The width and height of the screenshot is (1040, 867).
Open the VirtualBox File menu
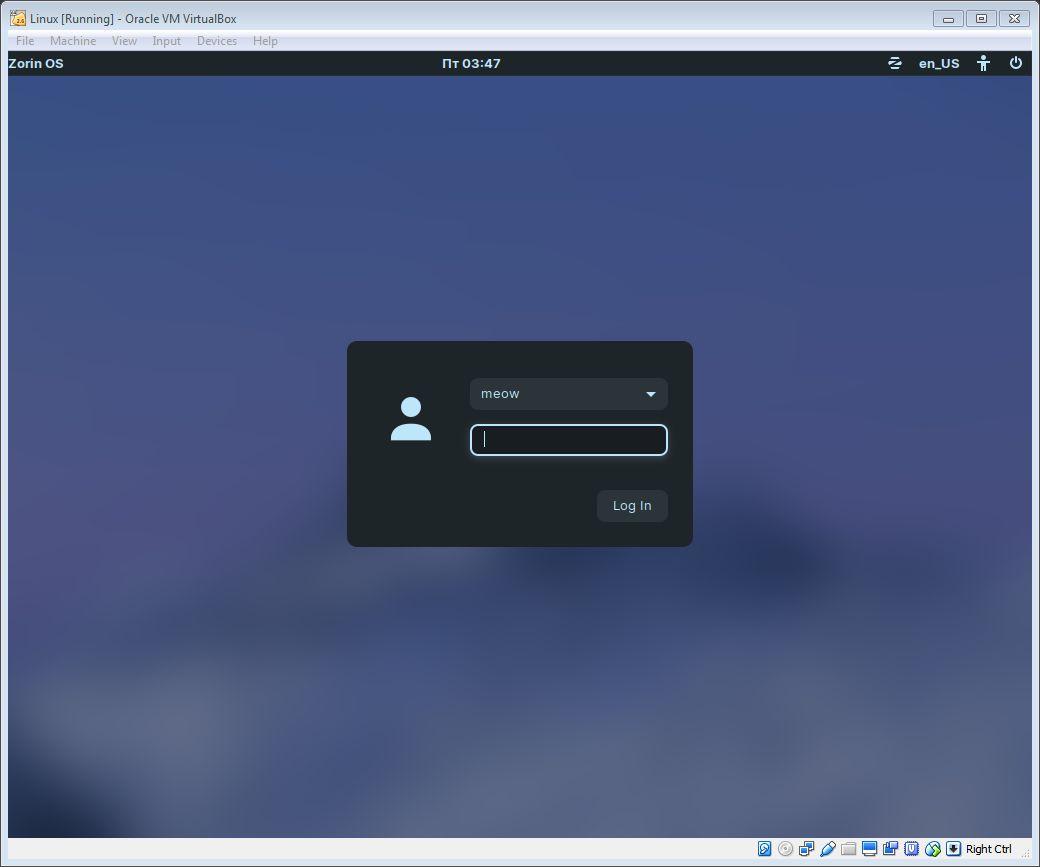25,41
